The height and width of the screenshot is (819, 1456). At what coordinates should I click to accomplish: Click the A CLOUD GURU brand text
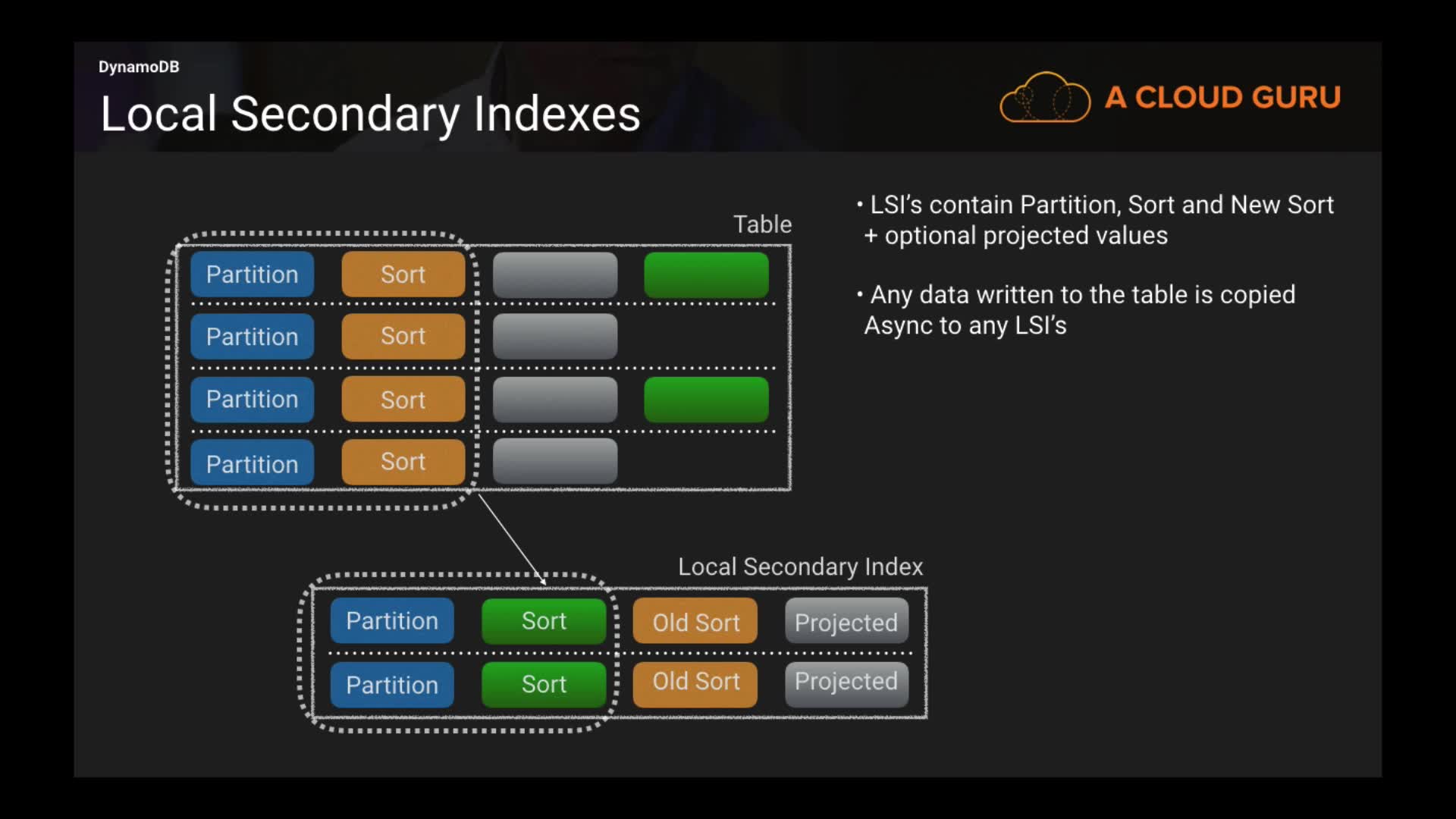[1222, 97]
